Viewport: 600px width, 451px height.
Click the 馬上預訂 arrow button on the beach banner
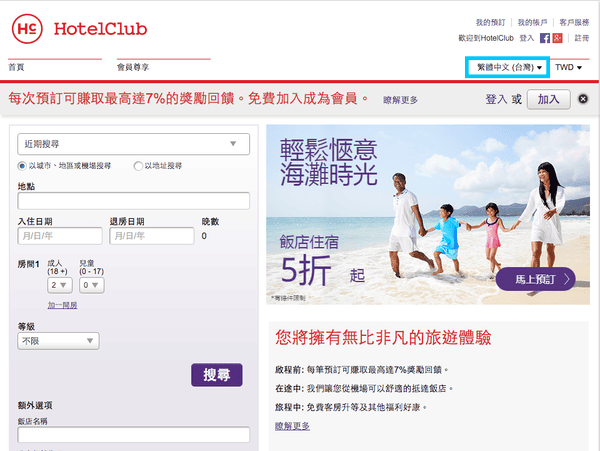pos(535,279)
